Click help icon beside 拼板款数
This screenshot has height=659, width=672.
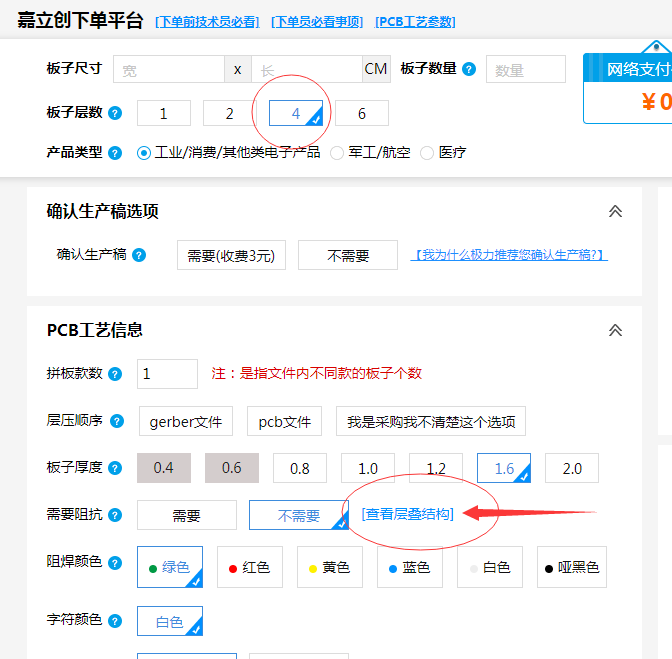pyautogui.click(x=115, y=374)
